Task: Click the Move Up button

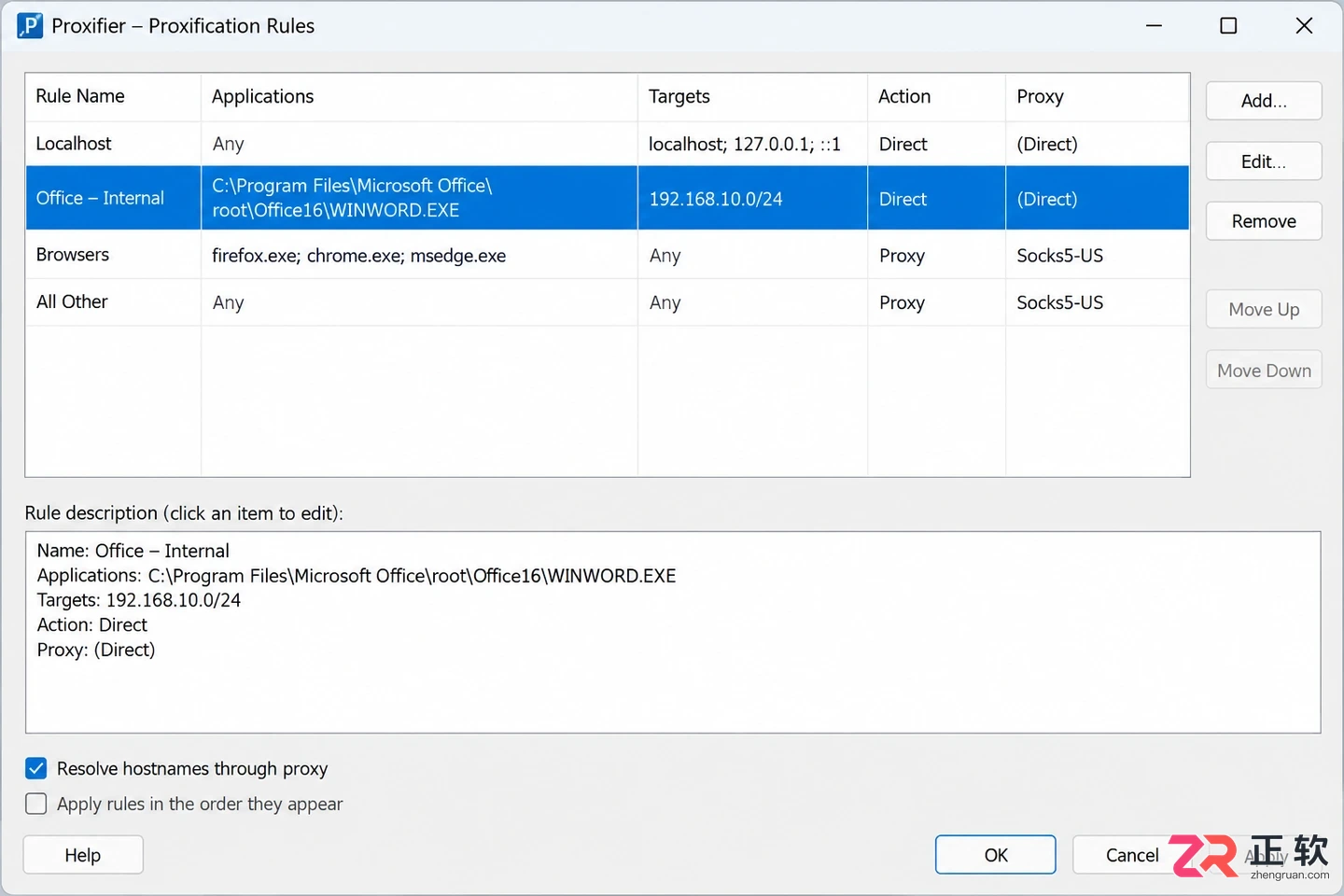Action: tap(1264, 310)
